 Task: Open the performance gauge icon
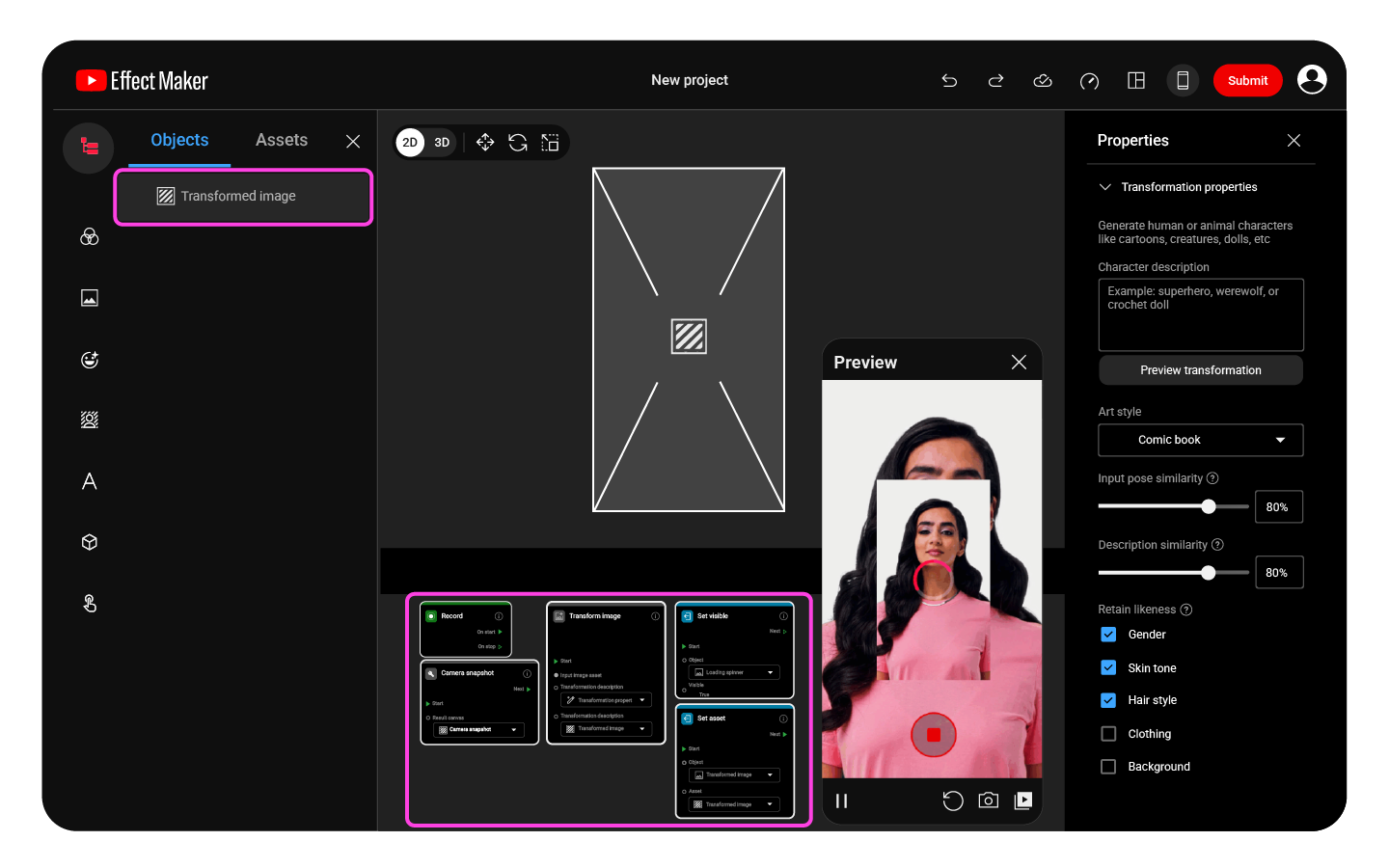(x=1089, y=81)
